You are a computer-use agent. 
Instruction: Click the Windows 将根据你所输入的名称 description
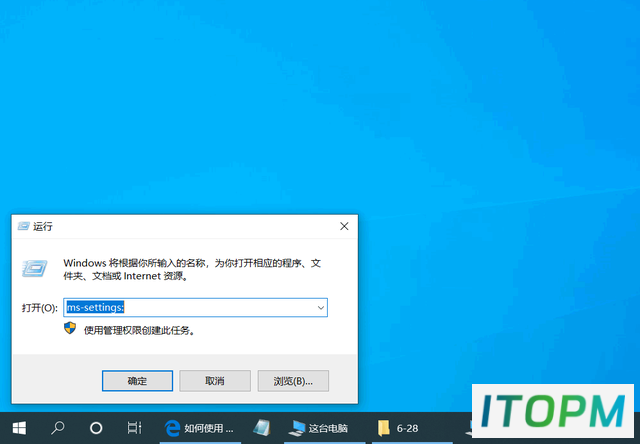click(192, 269)
